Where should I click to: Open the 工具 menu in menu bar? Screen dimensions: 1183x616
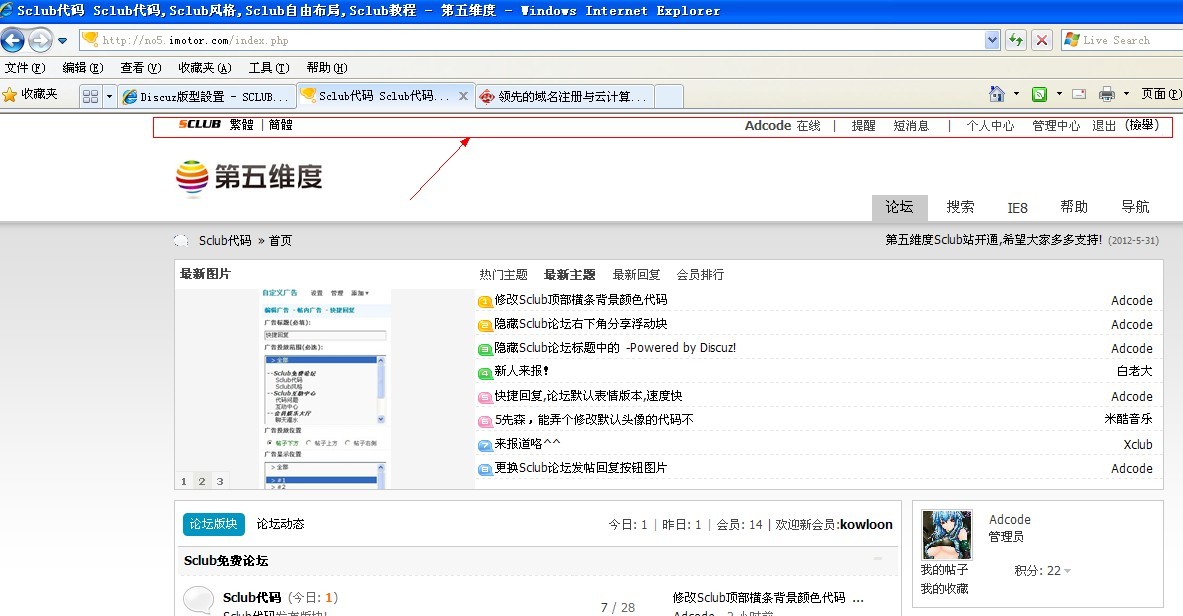click(268, 68)
